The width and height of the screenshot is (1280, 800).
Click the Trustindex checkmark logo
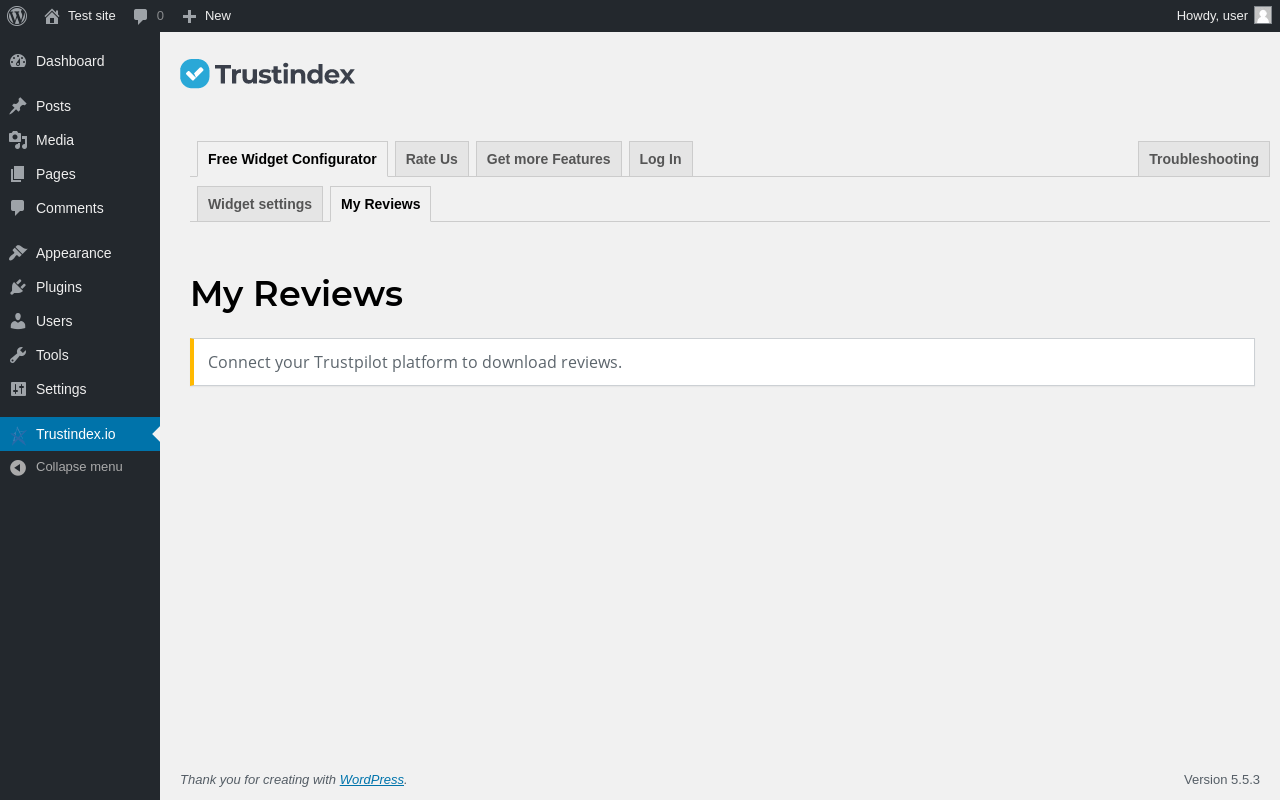[x=195, y=74]
